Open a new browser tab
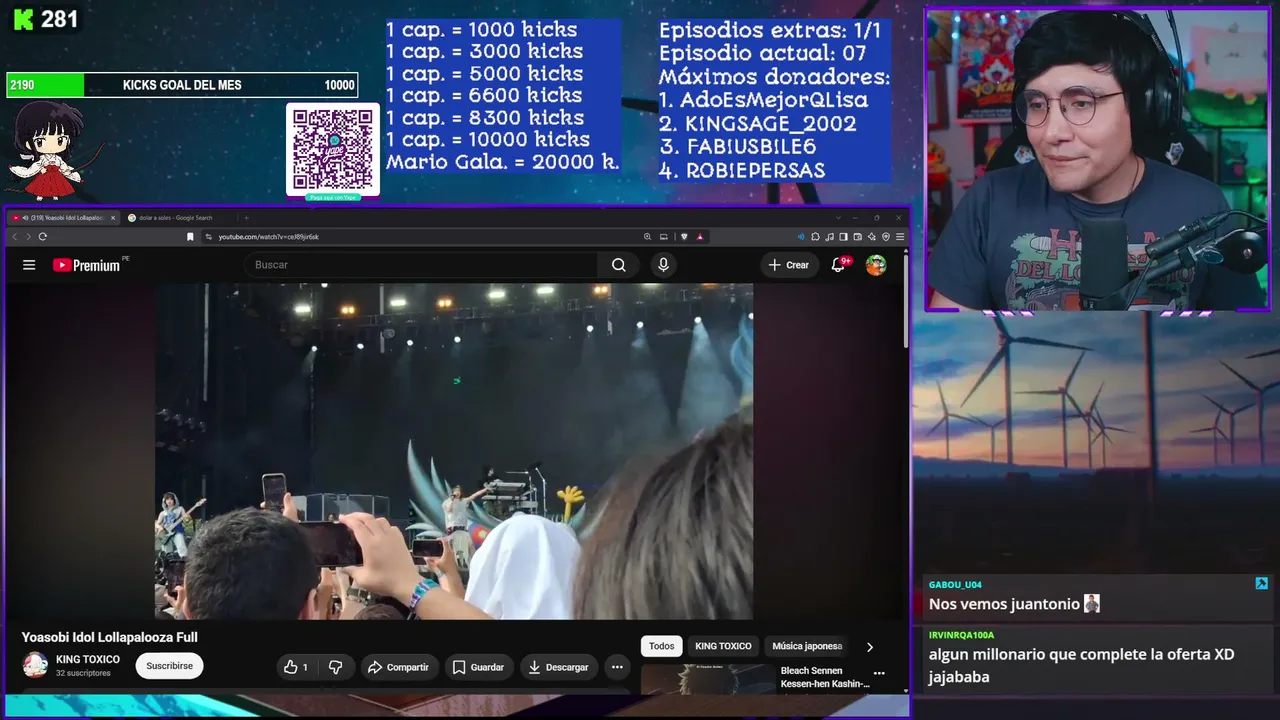This screenshot has width=1280, height=720. coord(248,218)
